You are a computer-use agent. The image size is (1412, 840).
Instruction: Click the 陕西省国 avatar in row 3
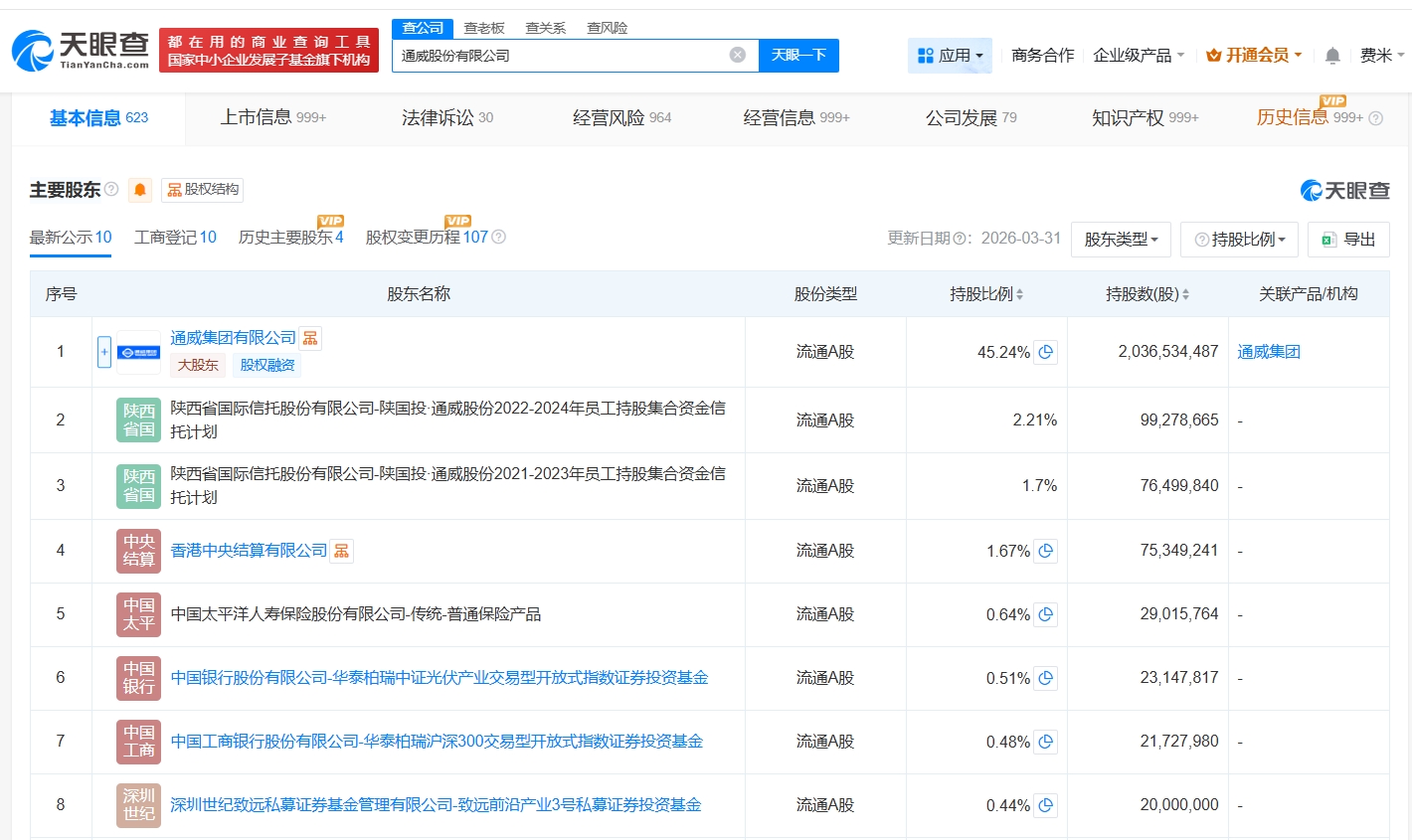coord(138,486)
